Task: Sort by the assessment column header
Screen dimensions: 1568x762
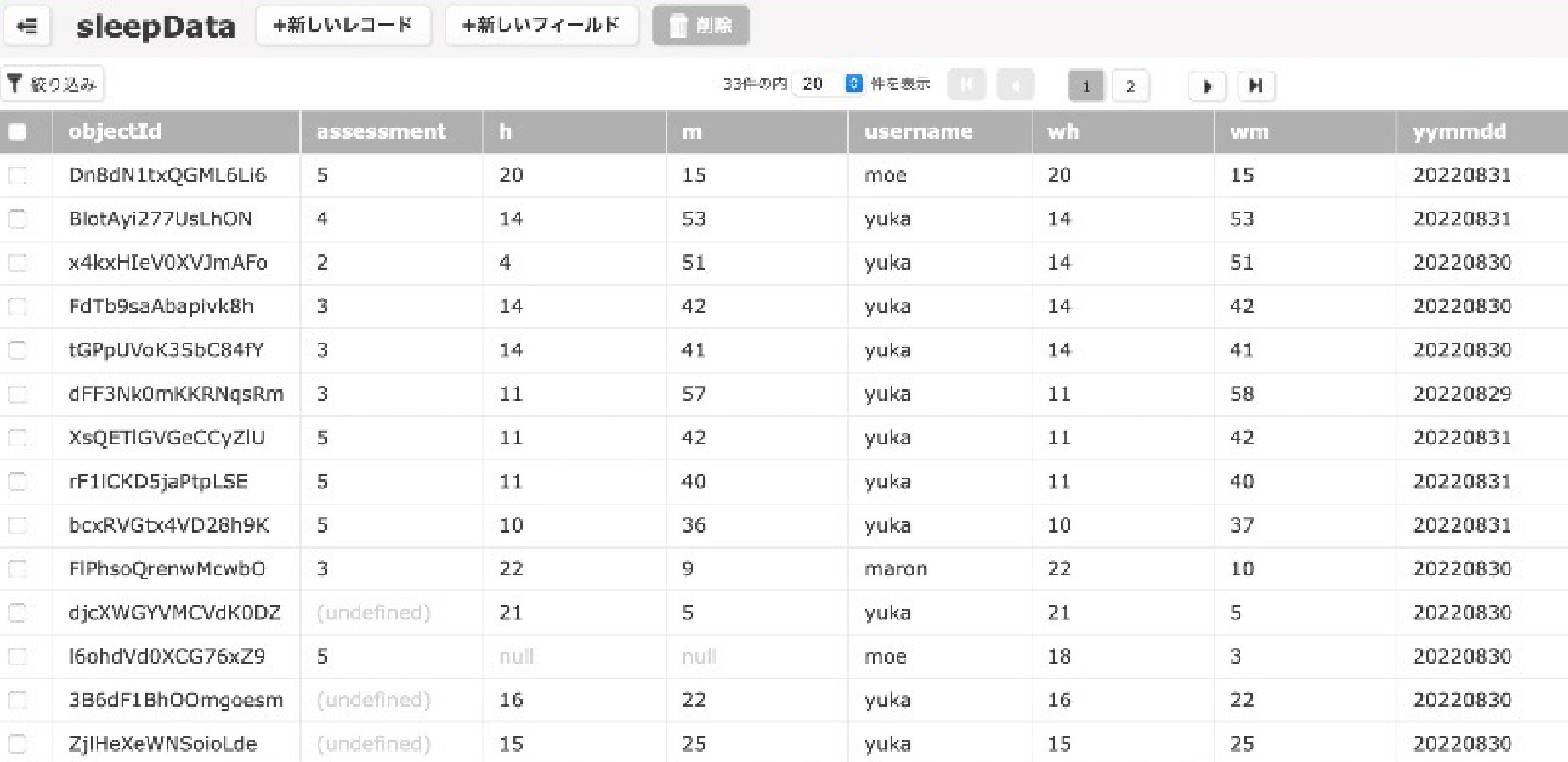Action: pyautogui.click(x=381, y=132)
